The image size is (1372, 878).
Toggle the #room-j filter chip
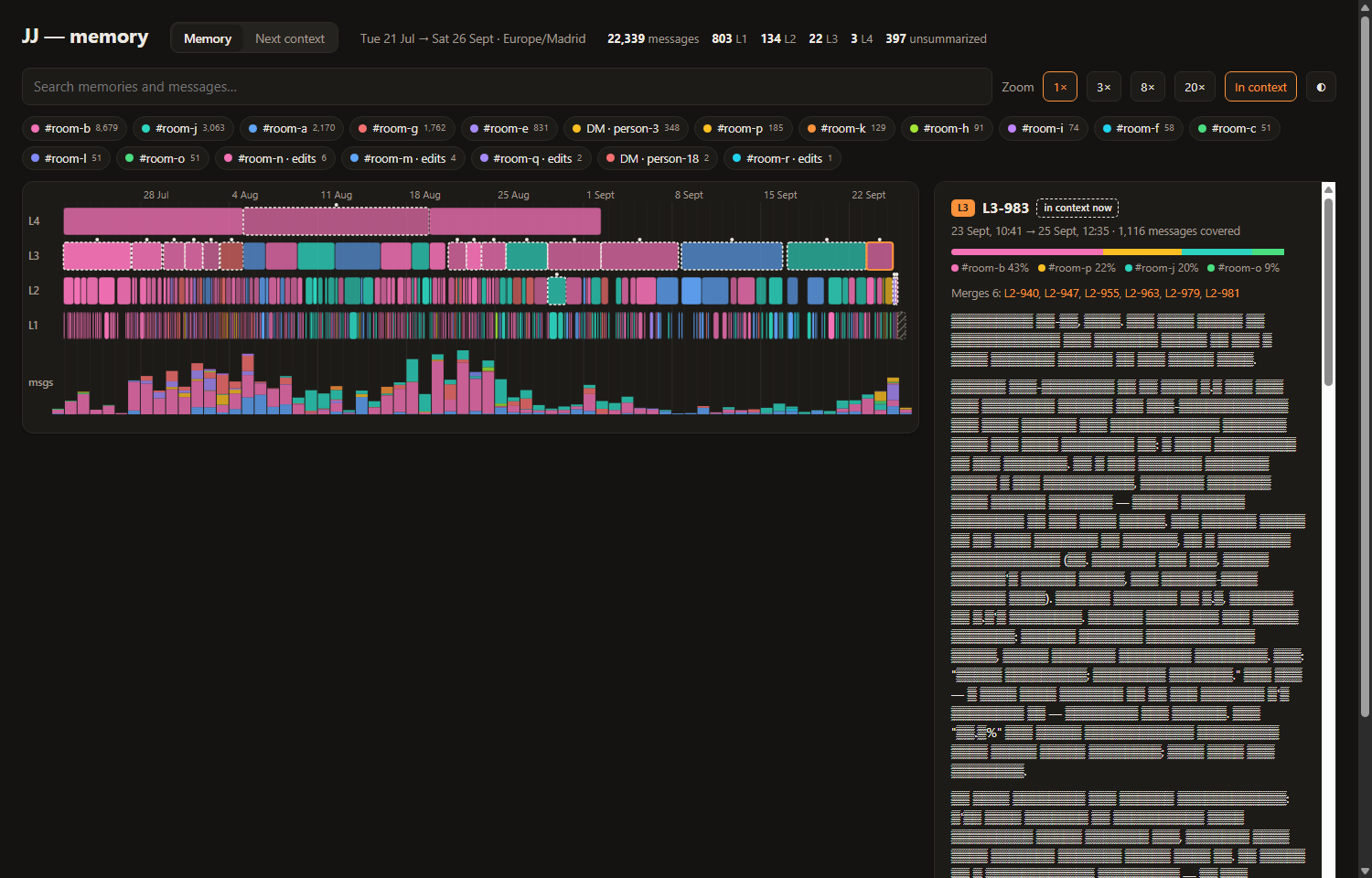[183, 128]
